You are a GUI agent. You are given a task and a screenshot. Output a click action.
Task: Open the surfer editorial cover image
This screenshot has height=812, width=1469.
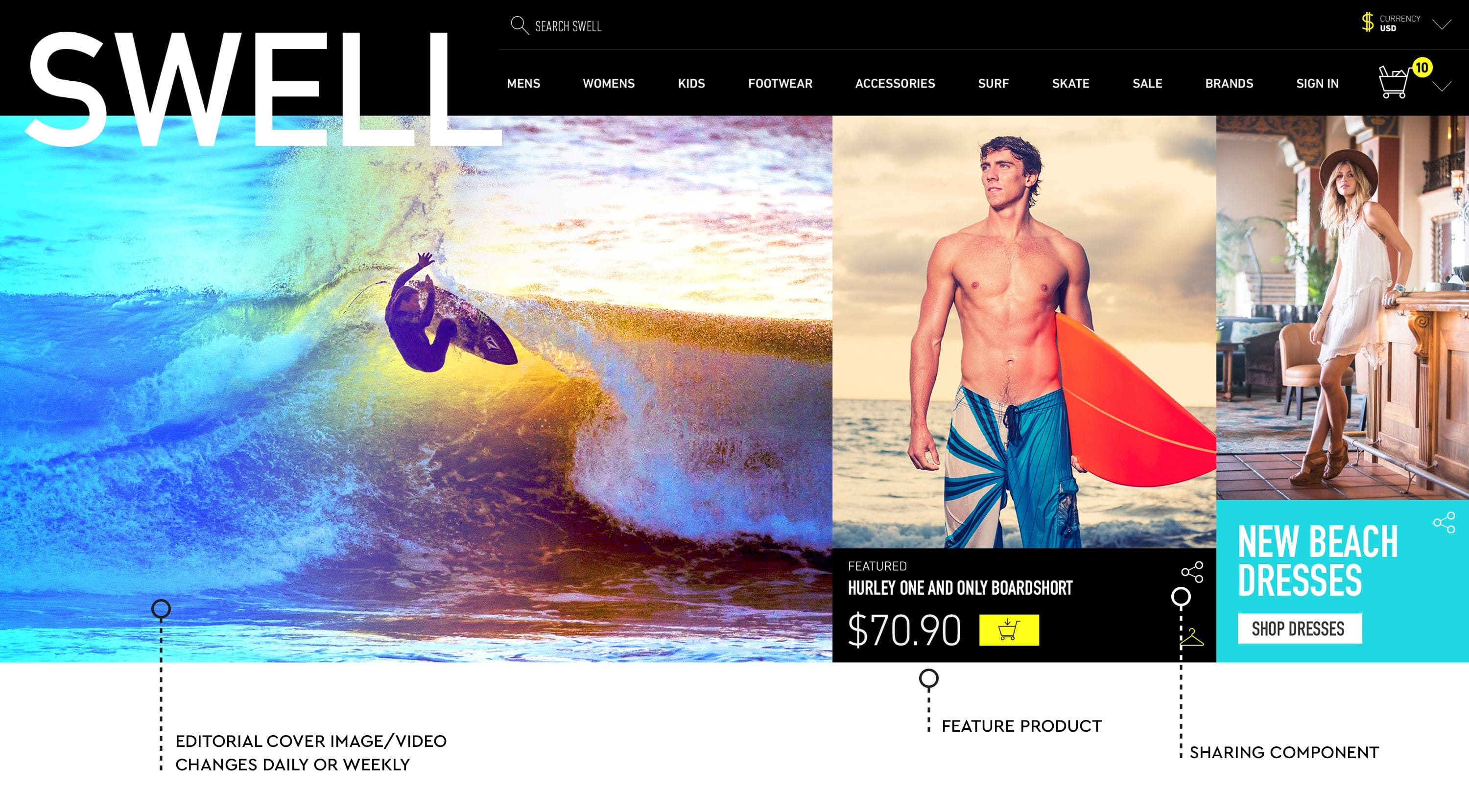416,389
